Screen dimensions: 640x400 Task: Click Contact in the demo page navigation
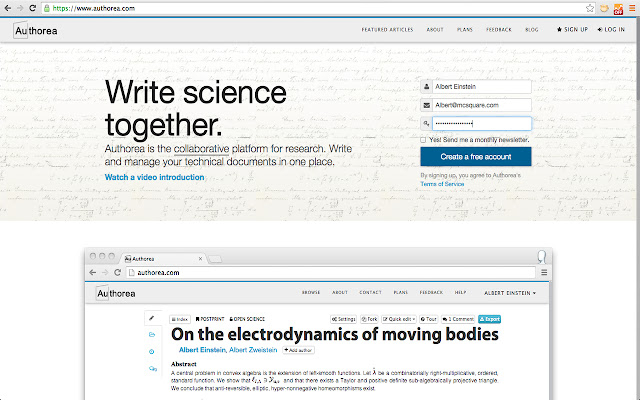(370, 293)
